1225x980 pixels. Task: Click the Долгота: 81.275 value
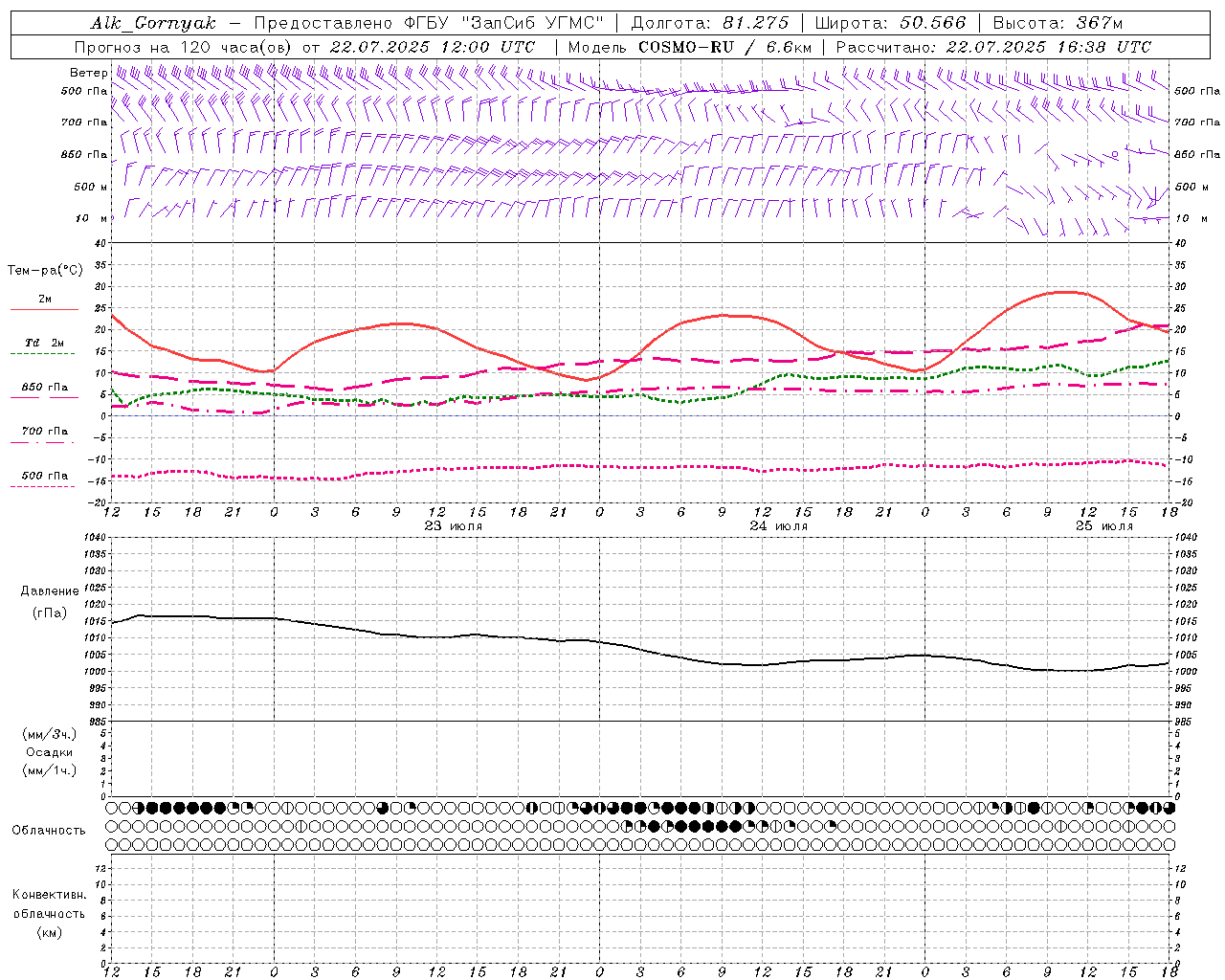[x=710, y=23]
